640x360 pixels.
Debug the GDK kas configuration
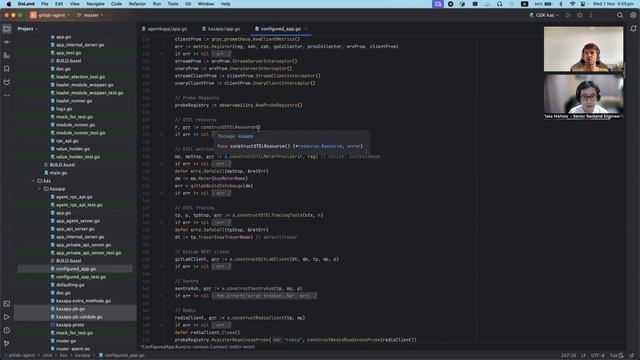(x=580, y=15)
